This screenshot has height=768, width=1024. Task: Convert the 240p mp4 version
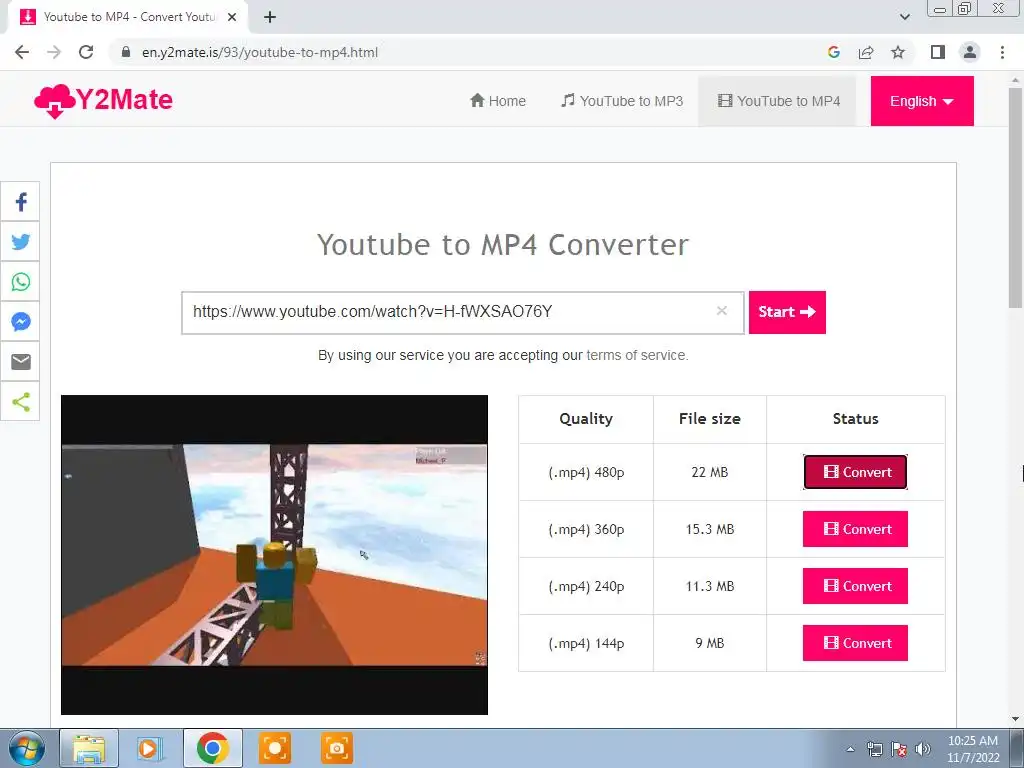pyautogui.click(x=855, y=586)
